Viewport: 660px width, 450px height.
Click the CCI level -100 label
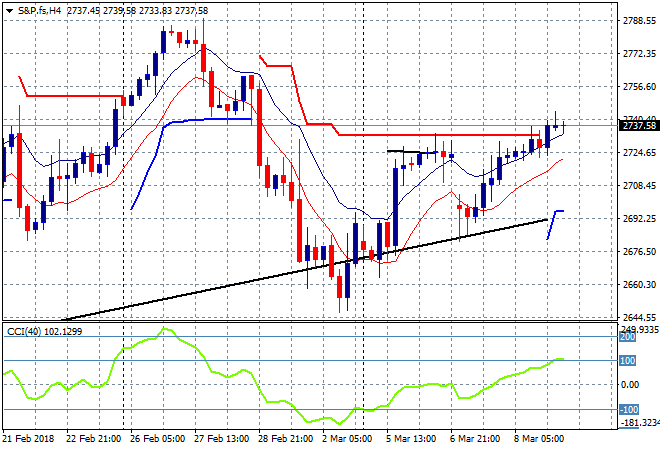(629, 410)
